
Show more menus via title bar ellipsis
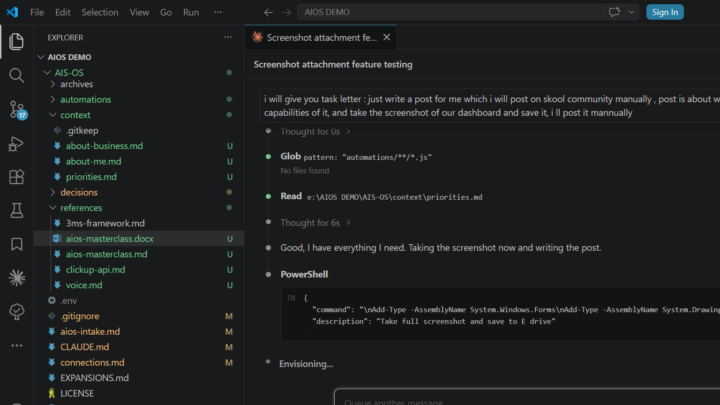pos(218,12)
